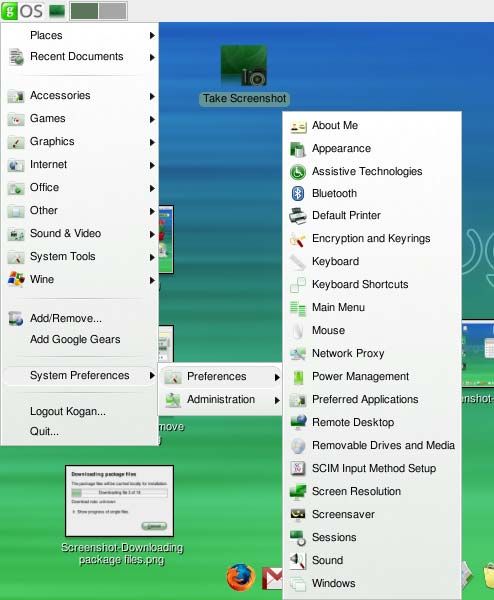
Task: Choose Add/Remove... from the menu
Action: click(81, 318)
